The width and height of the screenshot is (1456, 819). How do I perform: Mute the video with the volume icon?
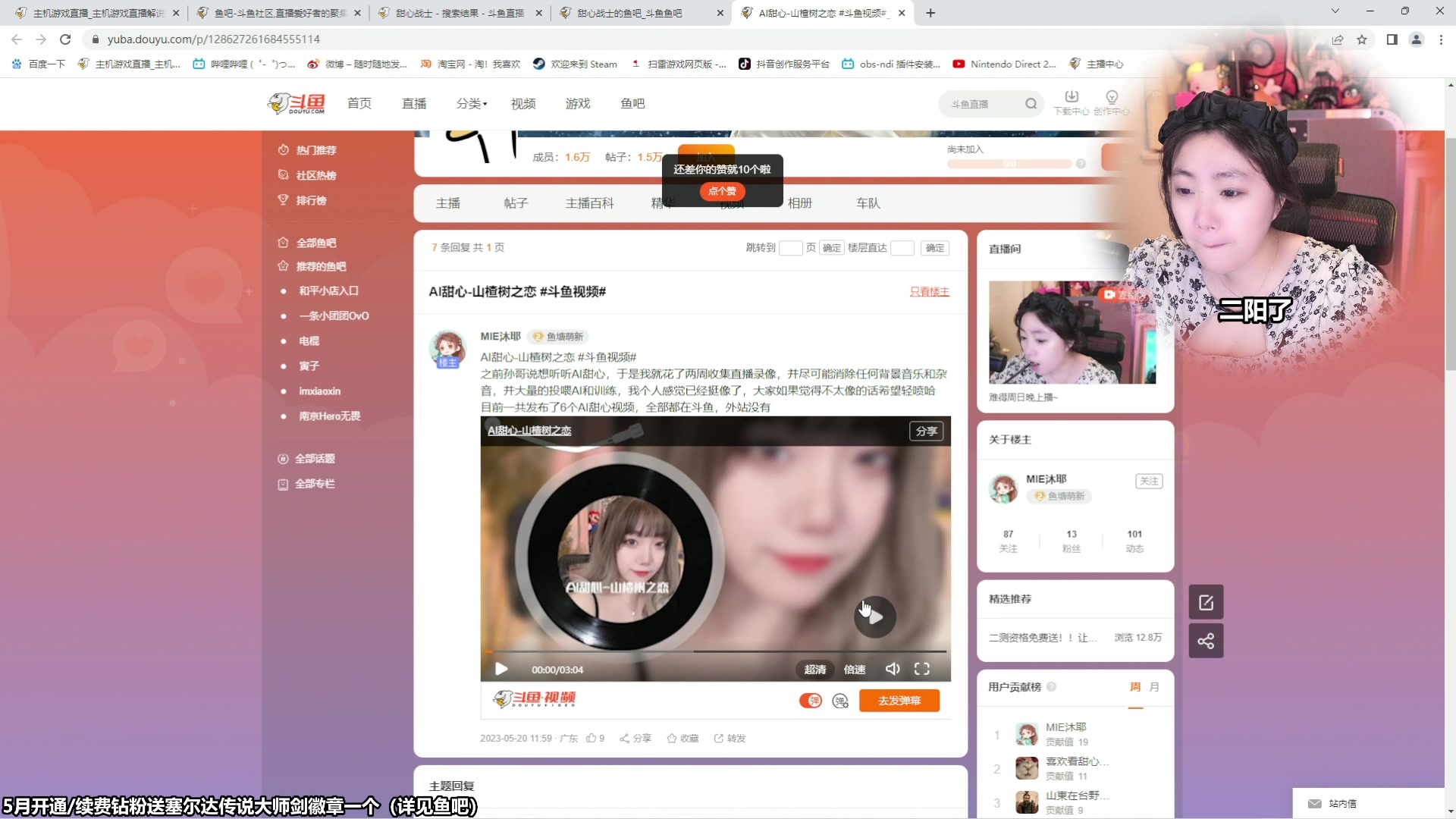[x=893, y=669]
